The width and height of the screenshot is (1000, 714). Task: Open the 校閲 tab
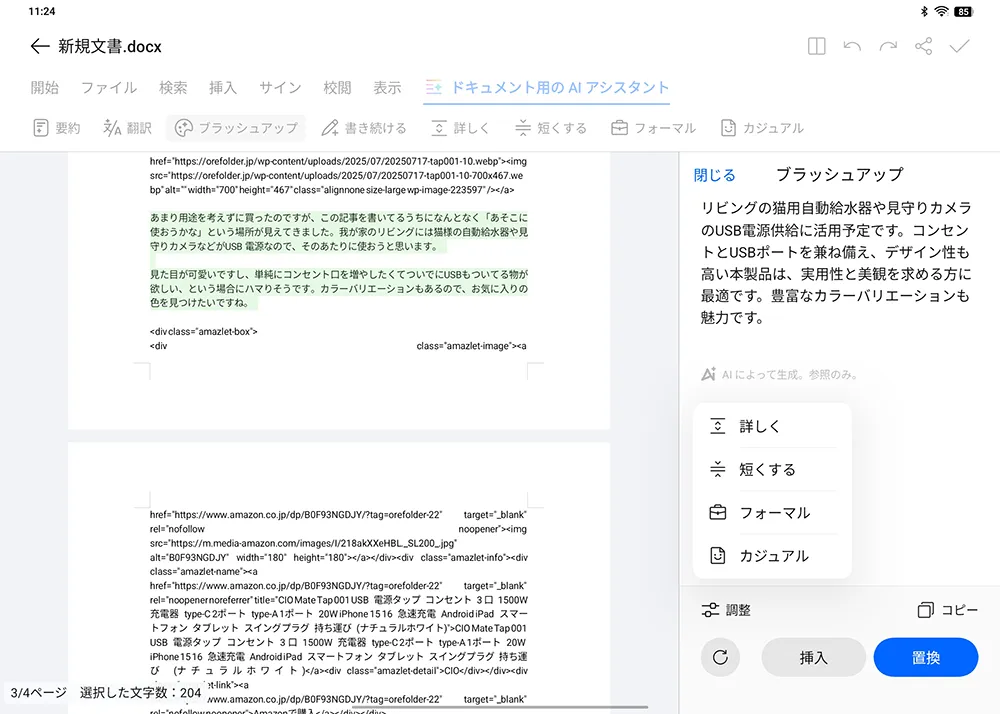click(x=337, y=87)
